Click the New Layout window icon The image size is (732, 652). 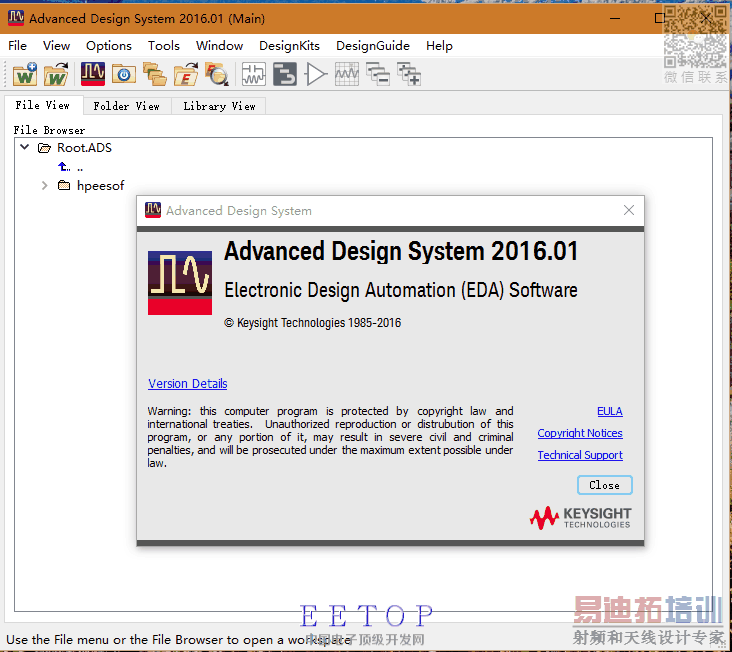coord(284,74)
